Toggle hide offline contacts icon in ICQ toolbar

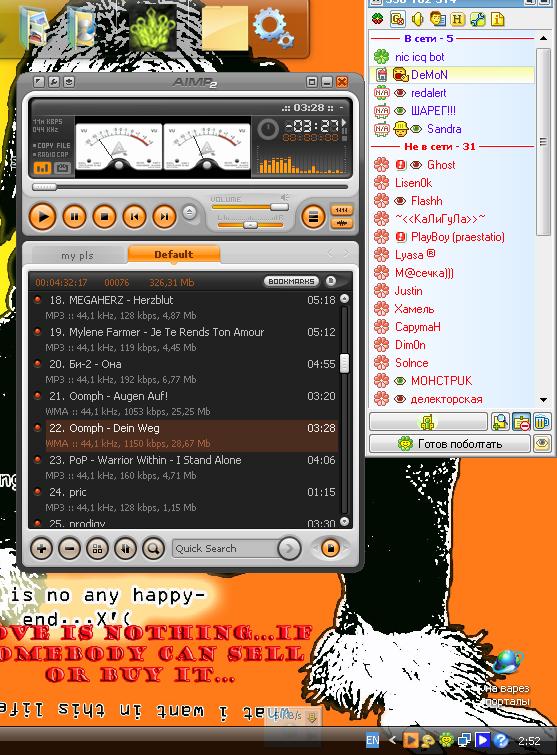(x=398, y=19)
